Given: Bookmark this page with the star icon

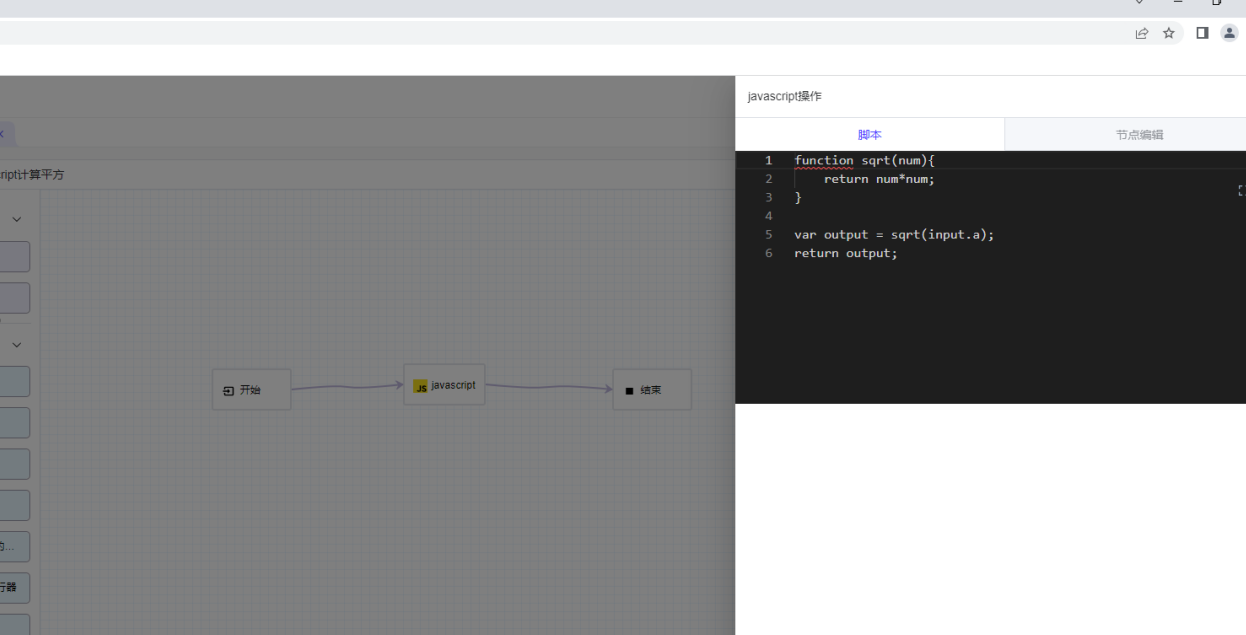Looking at the screenshot, I should pyautogui.click(x=1168, y=33).
